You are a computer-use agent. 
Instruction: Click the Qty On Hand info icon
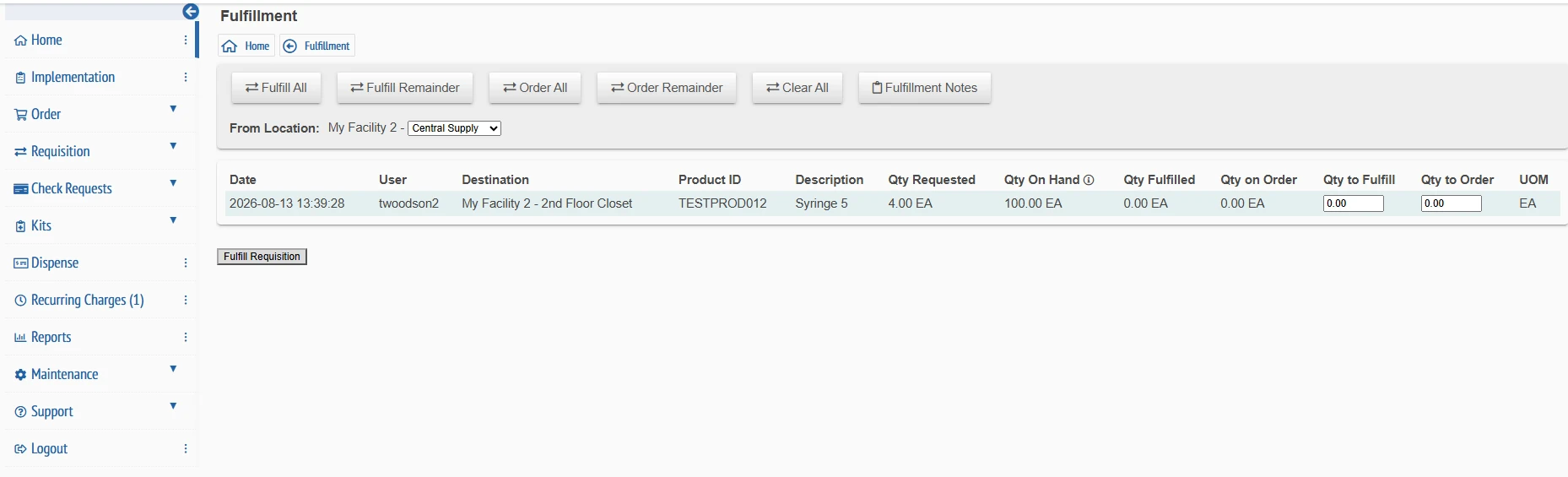[1089, 180]
